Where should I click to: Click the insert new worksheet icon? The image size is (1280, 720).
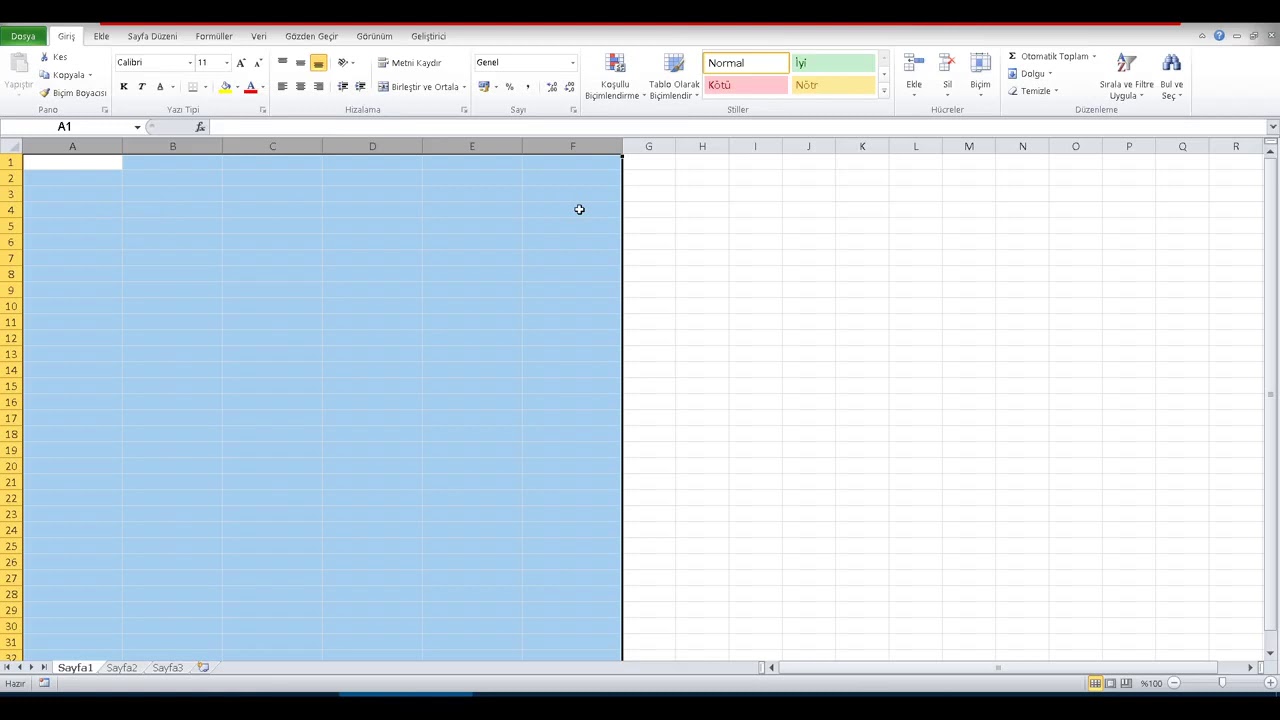(x=203, y=667)
